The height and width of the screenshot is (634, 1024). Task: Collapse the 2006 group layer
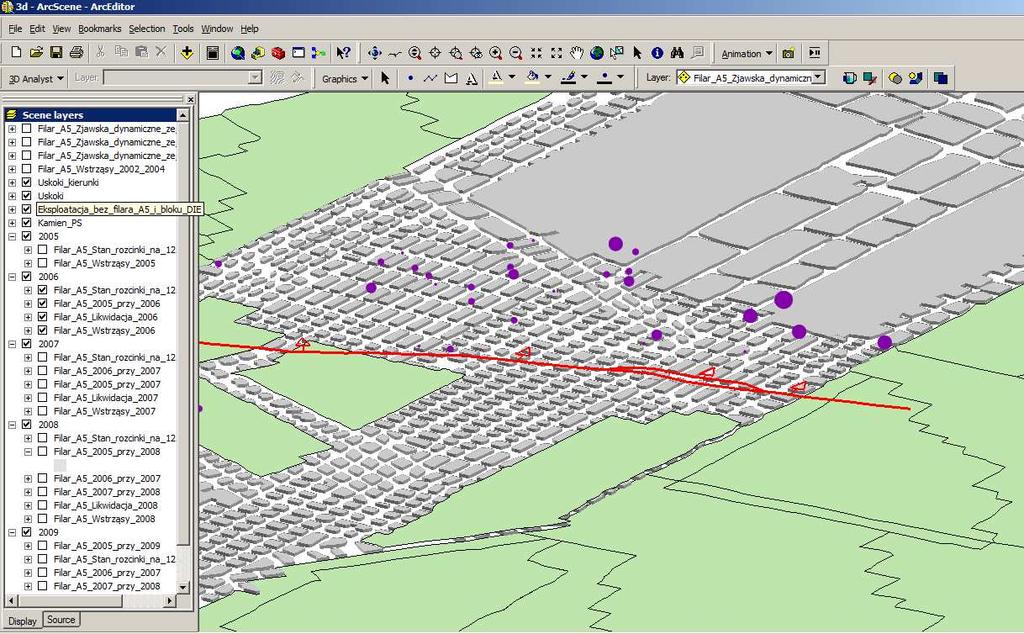pos(12,277)
